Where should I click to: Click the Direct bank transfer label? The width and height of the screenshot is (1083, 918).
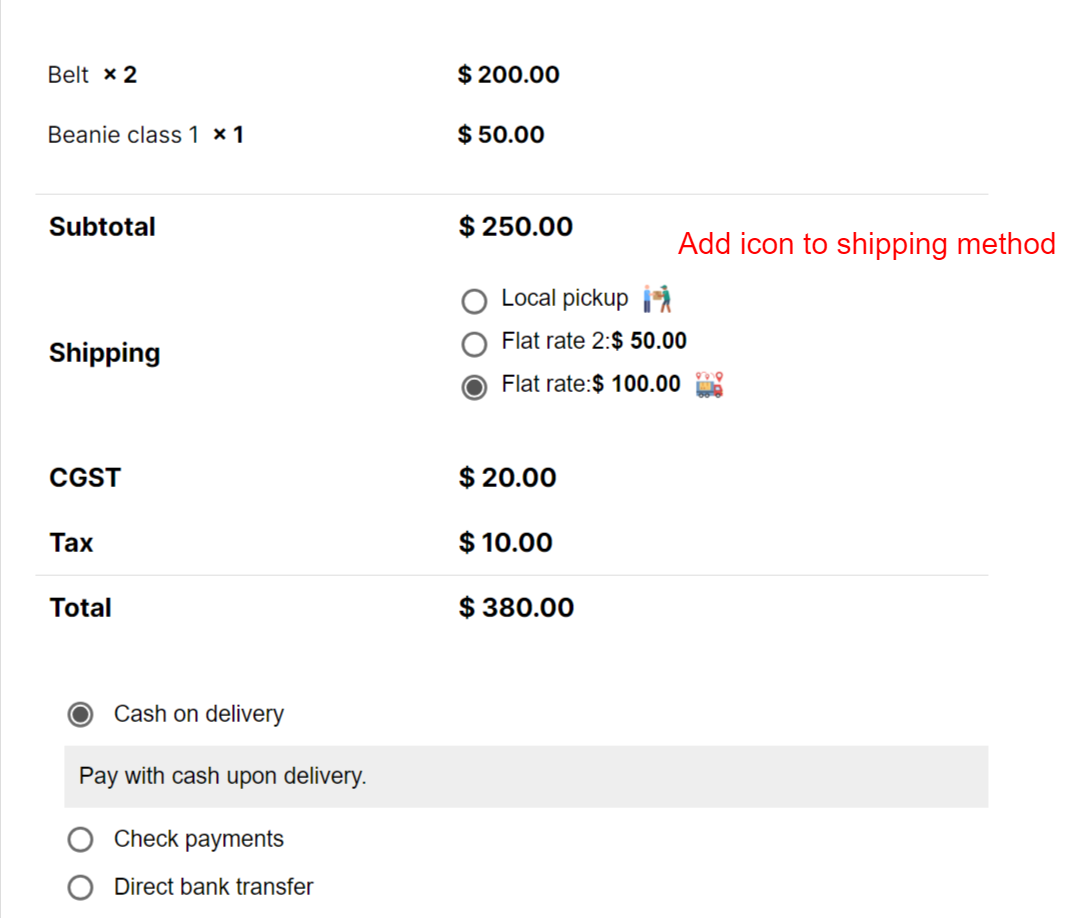(213, 887)
